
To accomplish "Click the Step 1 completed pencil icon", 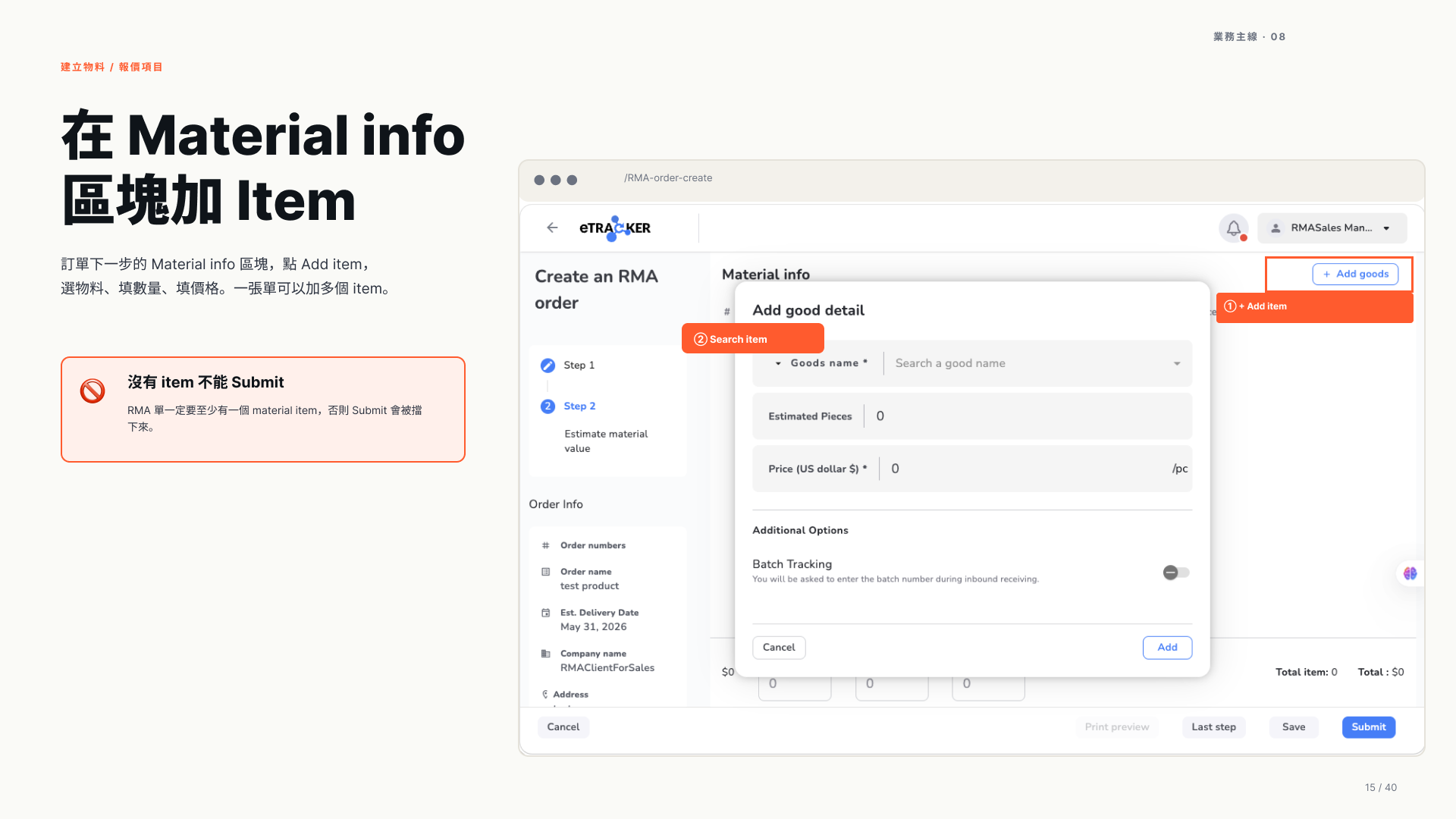I will [548, 366].
